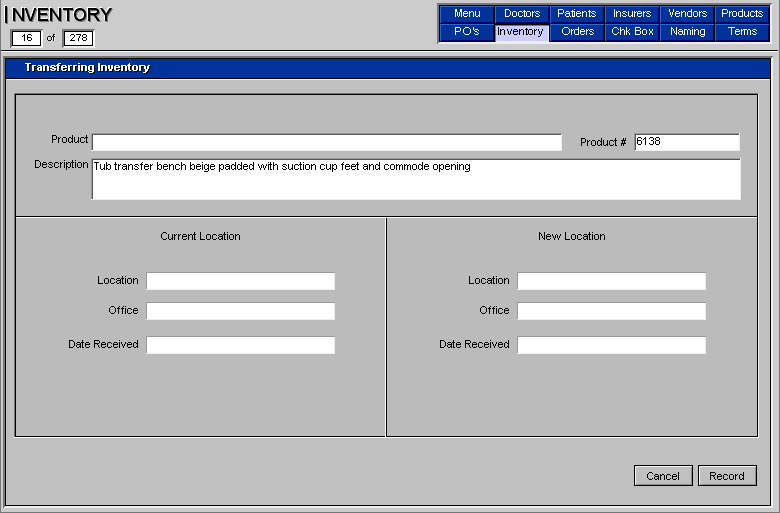Click the Cancel button
Screen dimensions: 780x513
click(663, 476)
